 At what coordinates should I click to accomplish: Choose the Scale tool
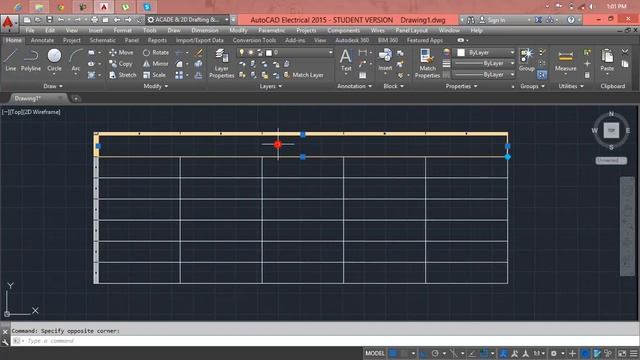[154, 75]
